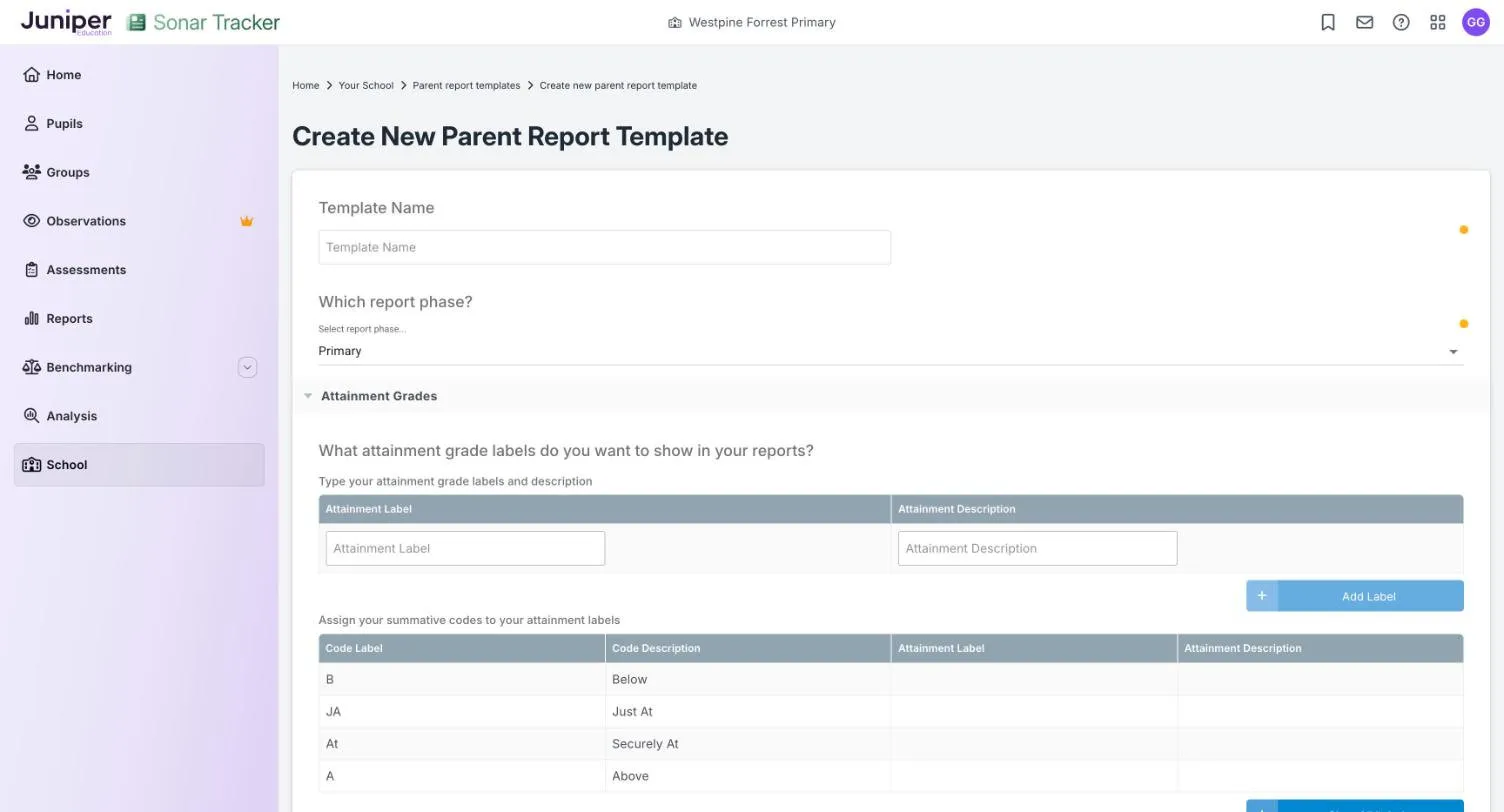Open Assessments in the sidebar

139,270
